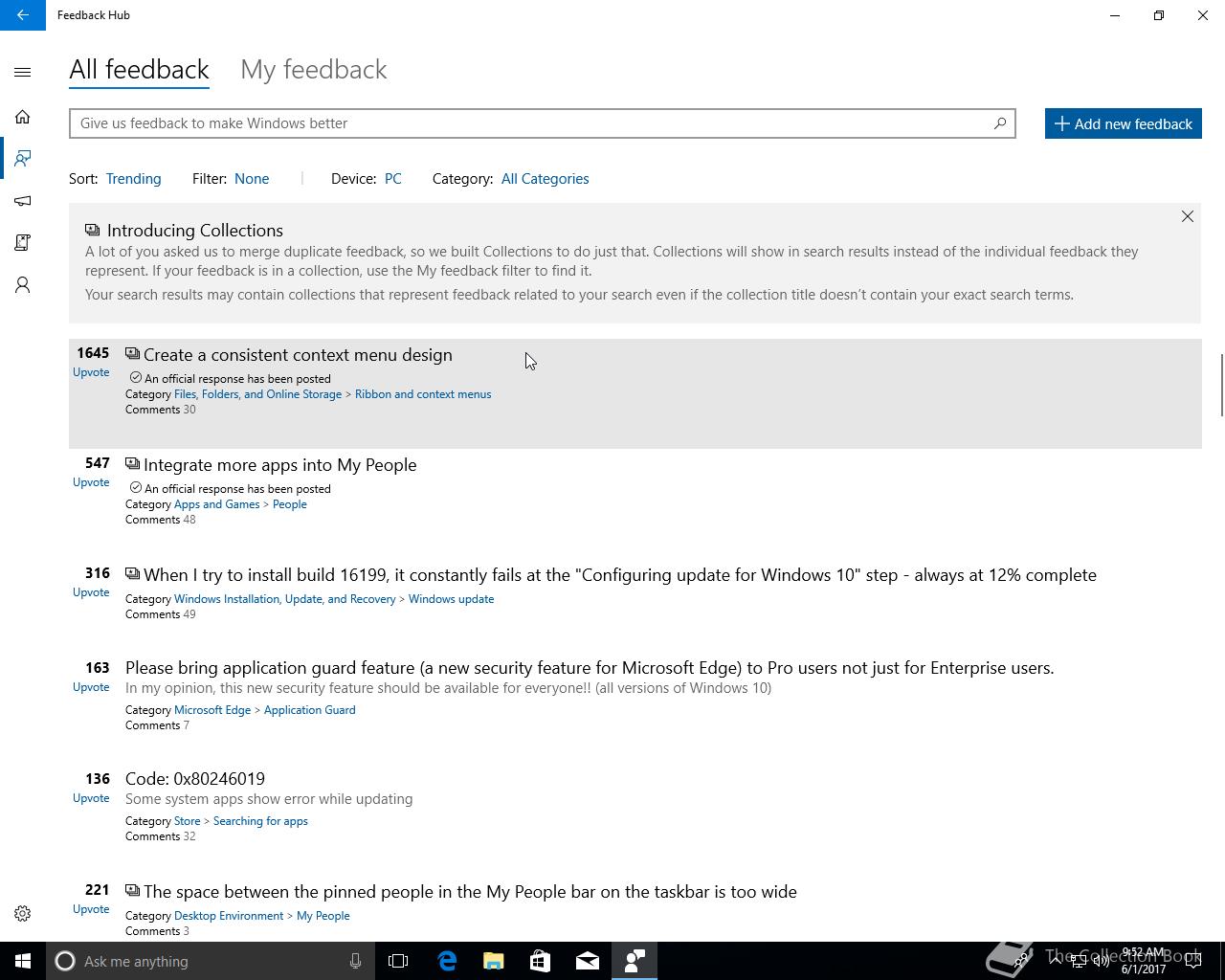This screenshot has height=980, width=1225.
Task: Upvote Integrate more apps into My People
Action: coord(91,482)
